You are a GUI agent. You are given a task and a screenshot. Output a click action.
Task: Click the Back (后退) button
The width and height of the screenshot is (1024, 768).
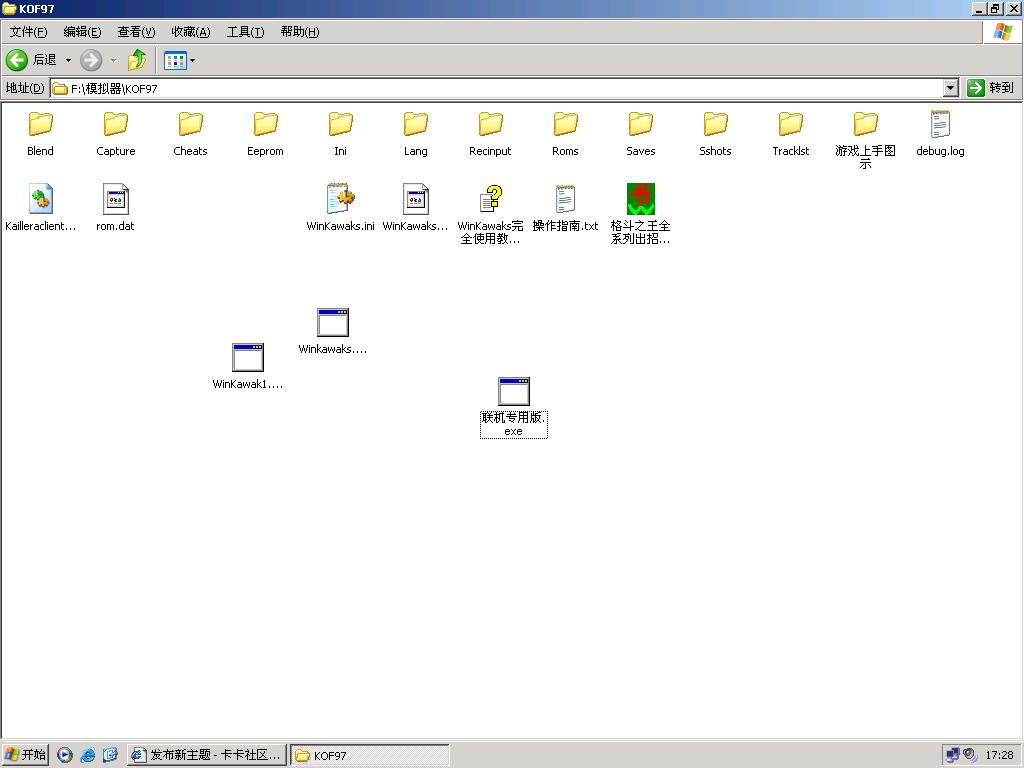31,60
